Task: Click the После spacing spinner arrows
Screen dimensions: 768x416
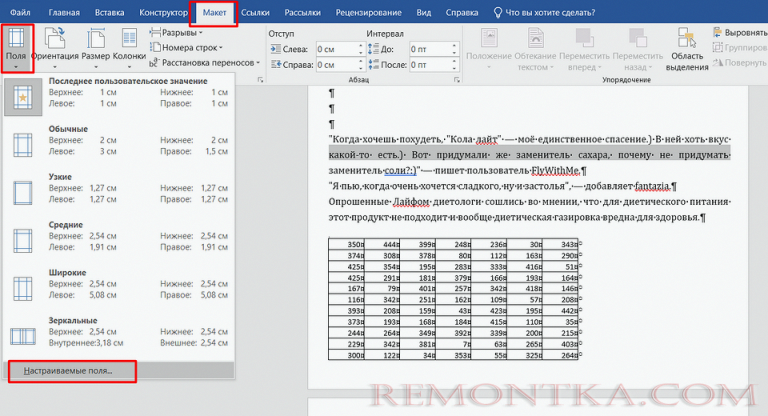Action: (x=455, y=64)
